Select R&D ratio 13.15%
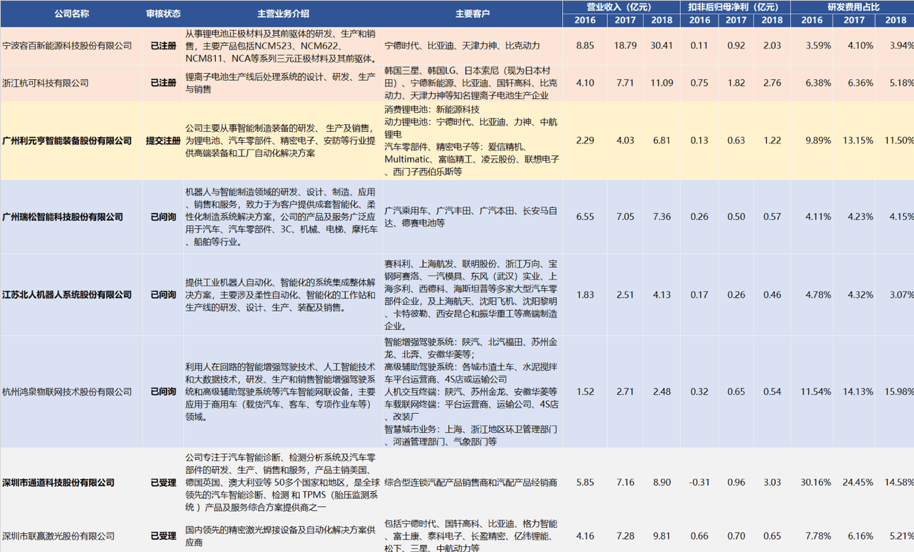 click(x=858, y=140)
